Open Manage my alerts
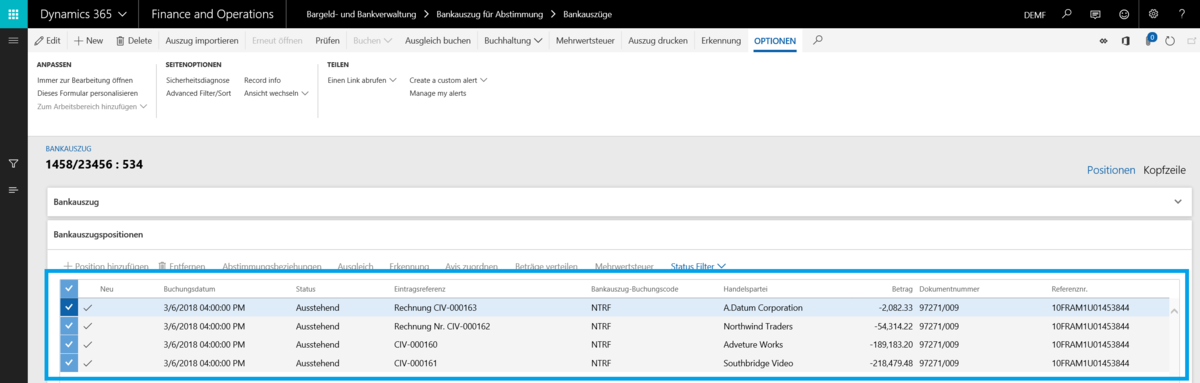This screenshot has width=1200, height=383. point(438,93)
